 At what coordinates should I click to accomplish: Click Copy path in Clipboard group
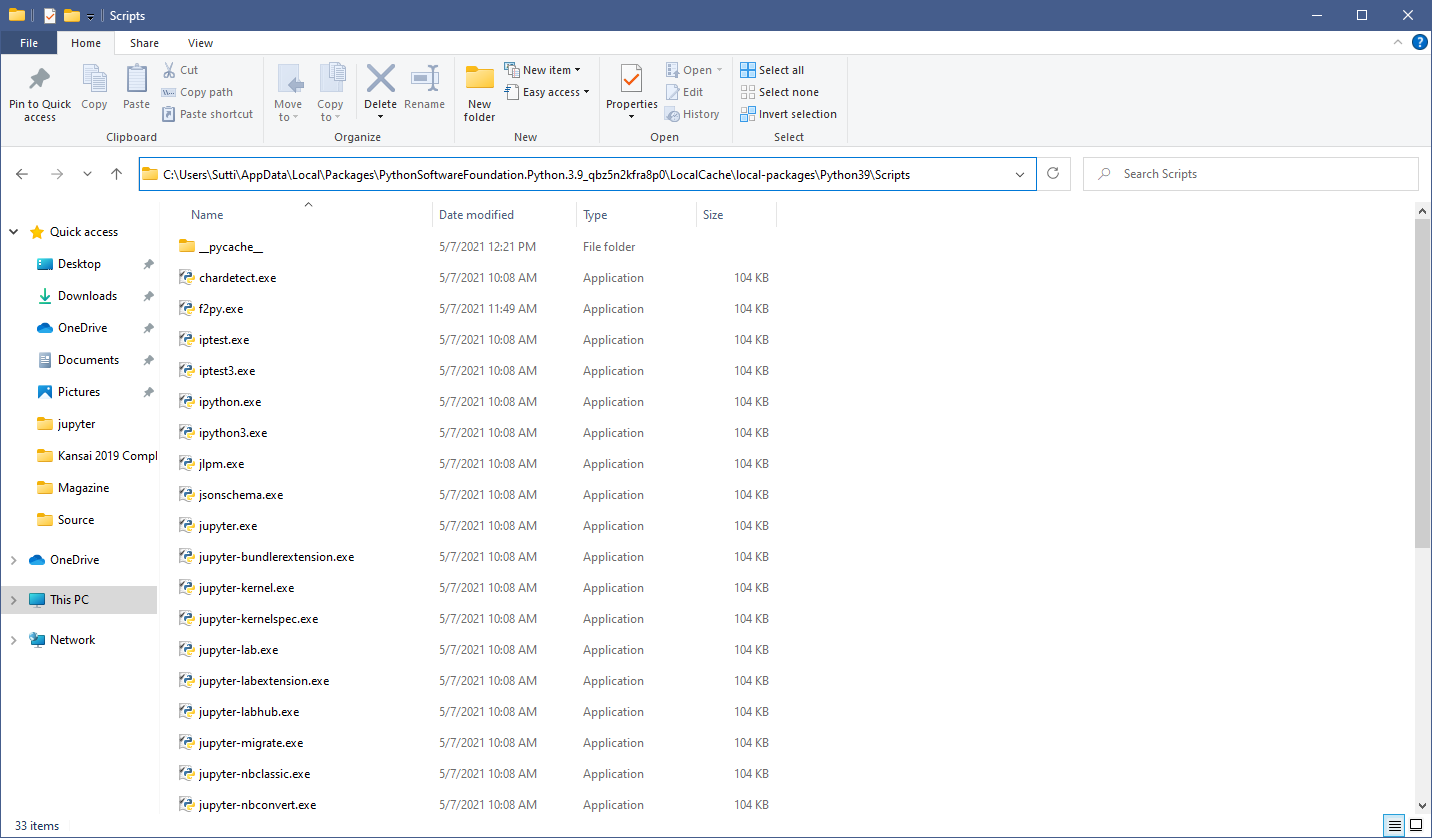click(x=197, y=92)
